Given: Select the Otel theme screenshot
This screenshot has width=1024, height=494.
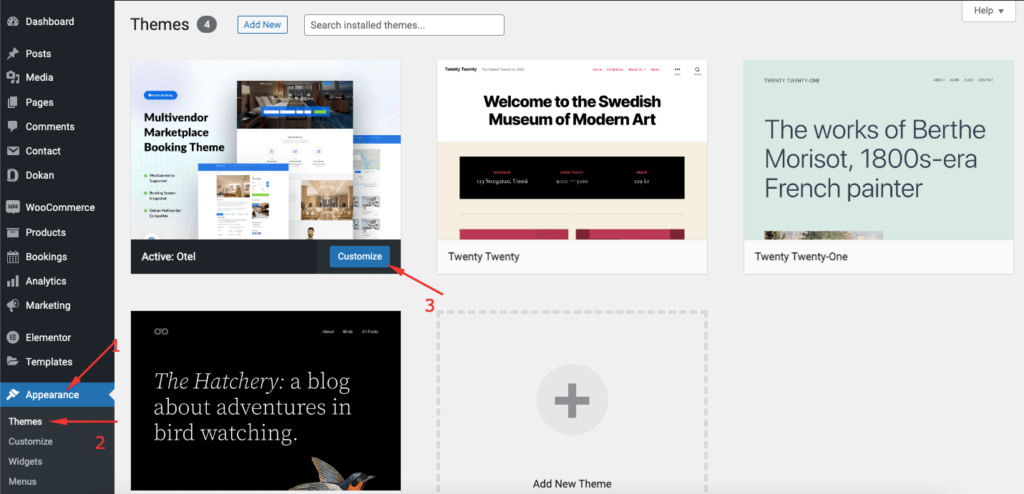Looking at the screenshot, I should tap(266, 150).
